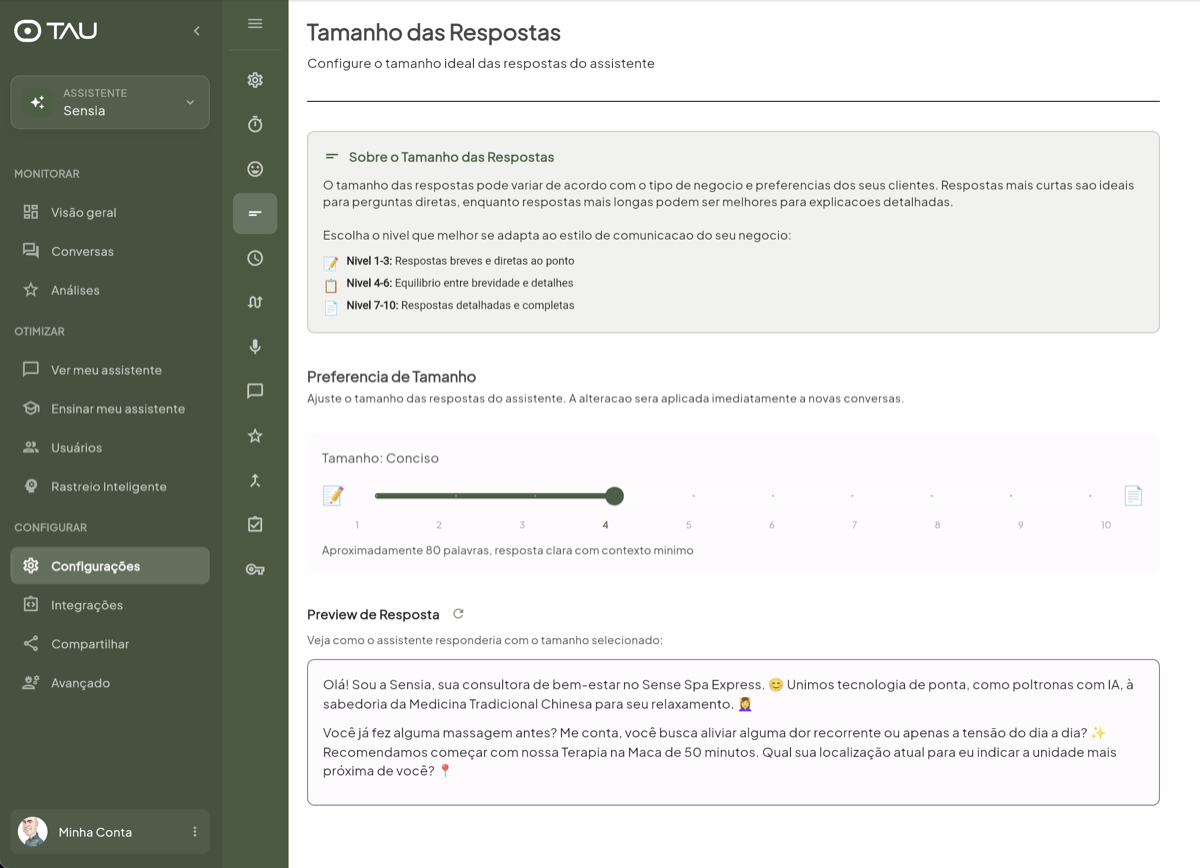Toggle the hamburger menu atop the toolbar
Screen dimensions: 1200x868
tap(255, 23)
